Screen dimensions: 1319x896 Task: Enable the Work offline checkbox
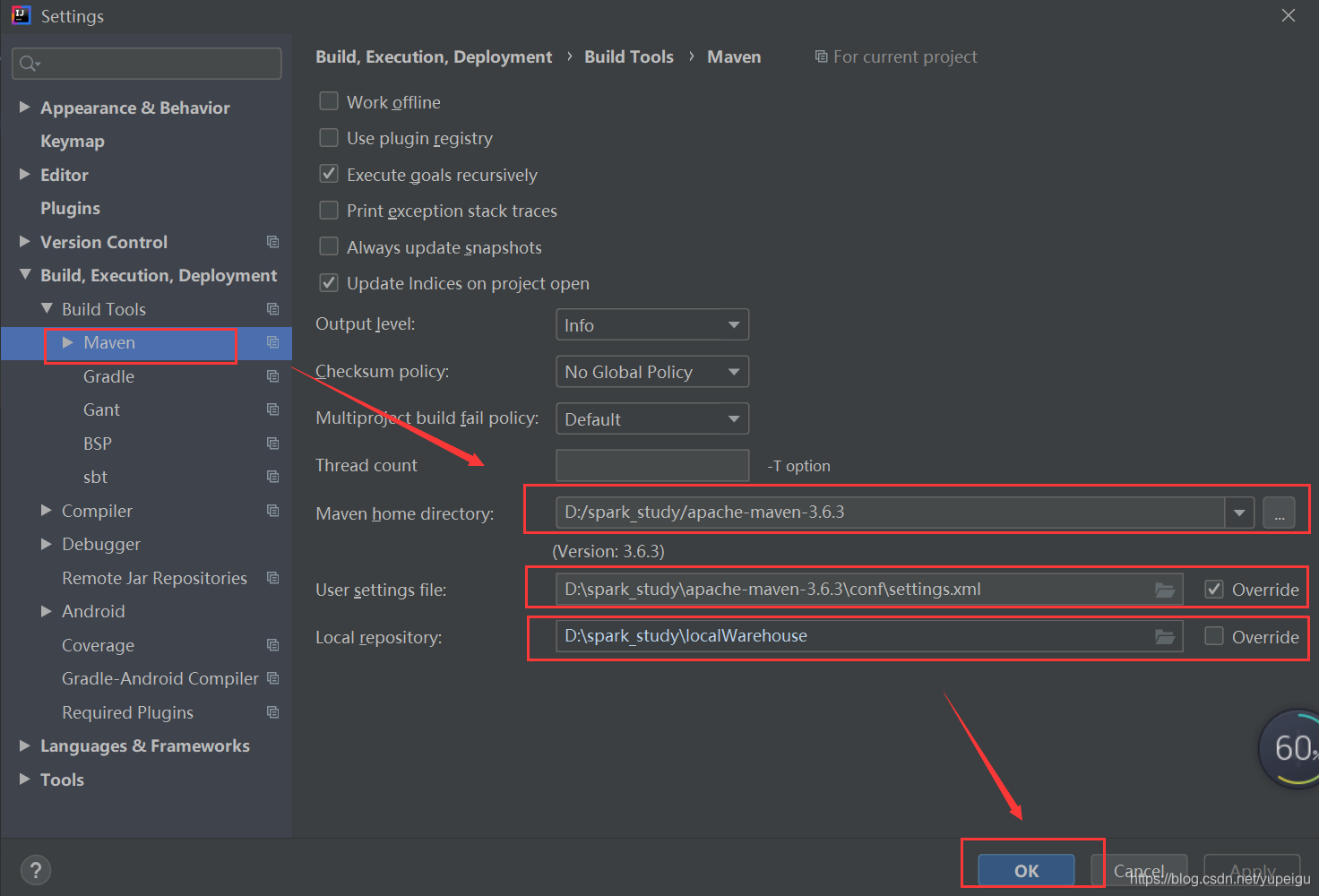329,101
